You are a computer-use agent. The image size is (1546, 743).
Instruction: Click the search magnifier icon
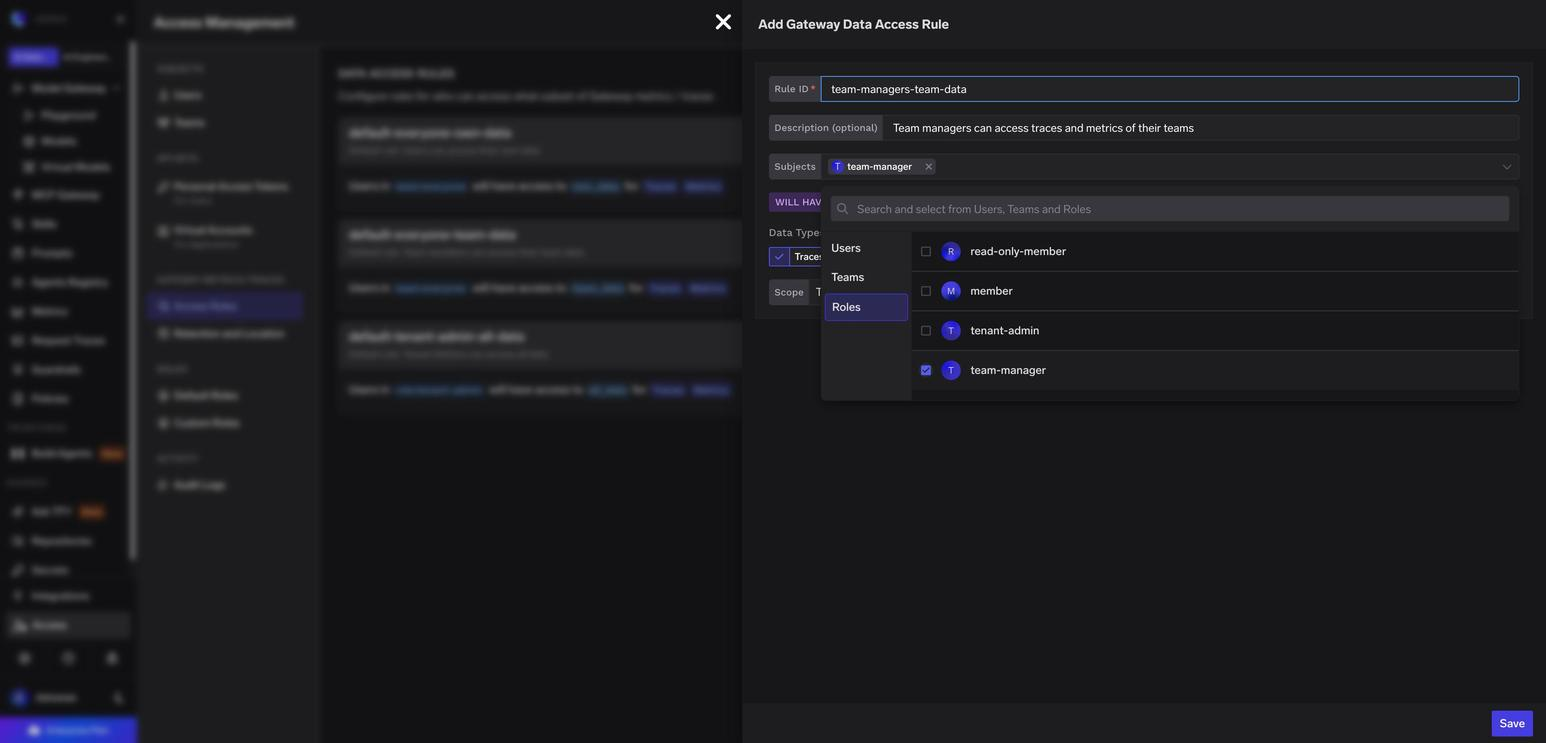(x=843, y=209)
